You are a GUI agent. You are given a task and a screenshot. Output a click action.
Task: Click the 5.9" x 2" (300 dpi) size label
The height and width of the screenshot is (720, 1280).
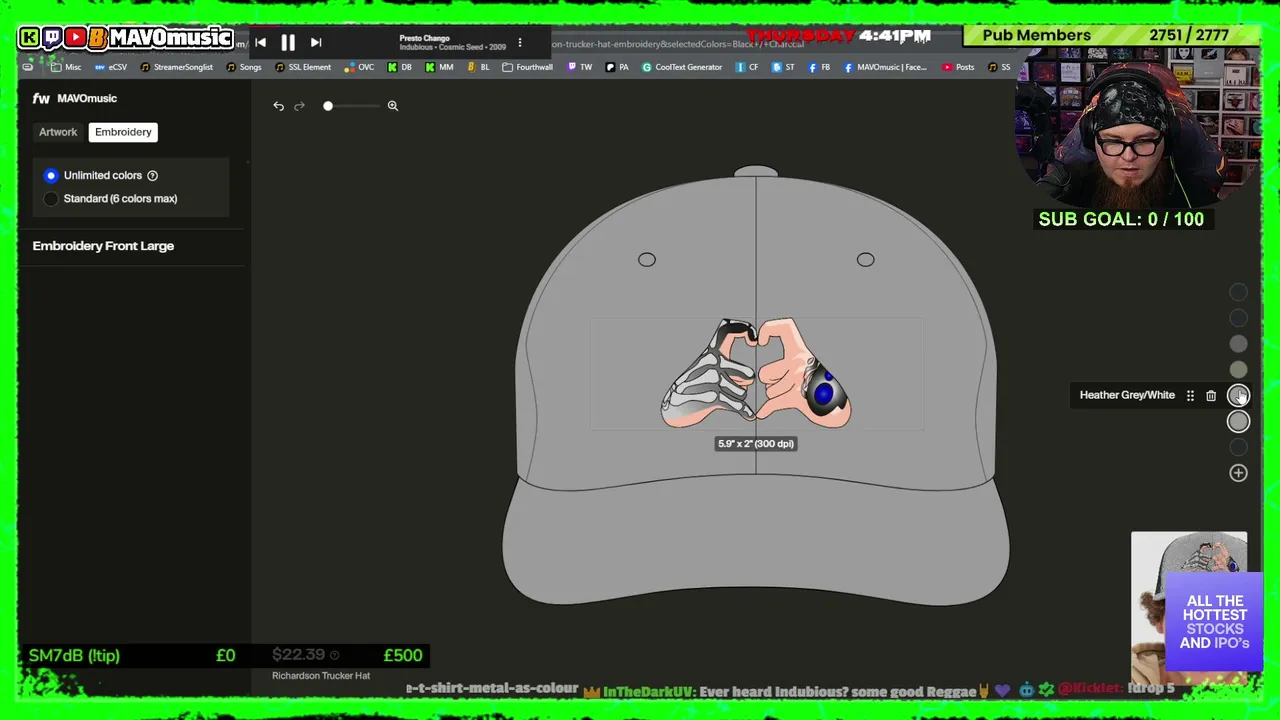tap(756, 444)
